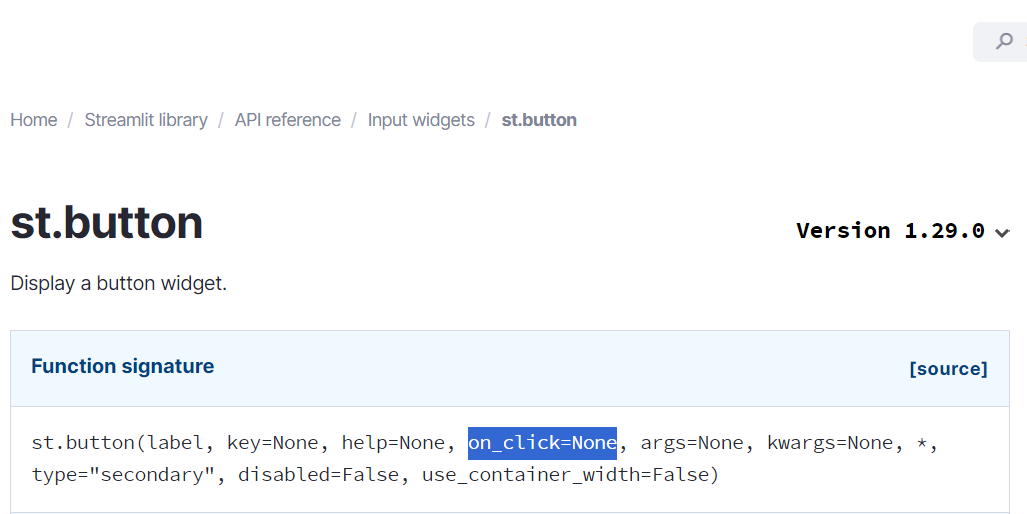Image resolution: width=1027 pixels, height=514 pixels.
Task: Click the search magnifier icon
Action: coord(1003,41)
